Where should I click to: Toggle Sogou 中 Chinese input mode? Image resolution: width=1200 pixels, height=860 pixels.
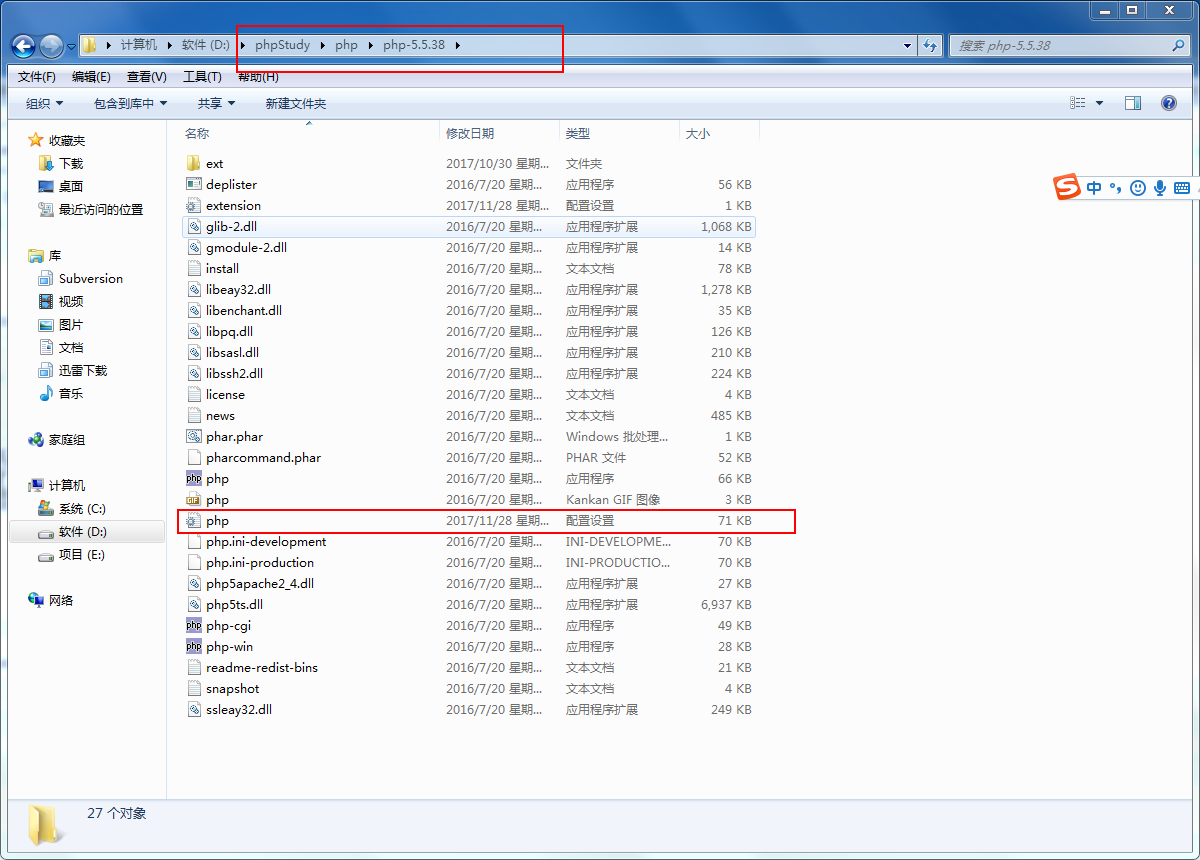[x=1094, y=187]
